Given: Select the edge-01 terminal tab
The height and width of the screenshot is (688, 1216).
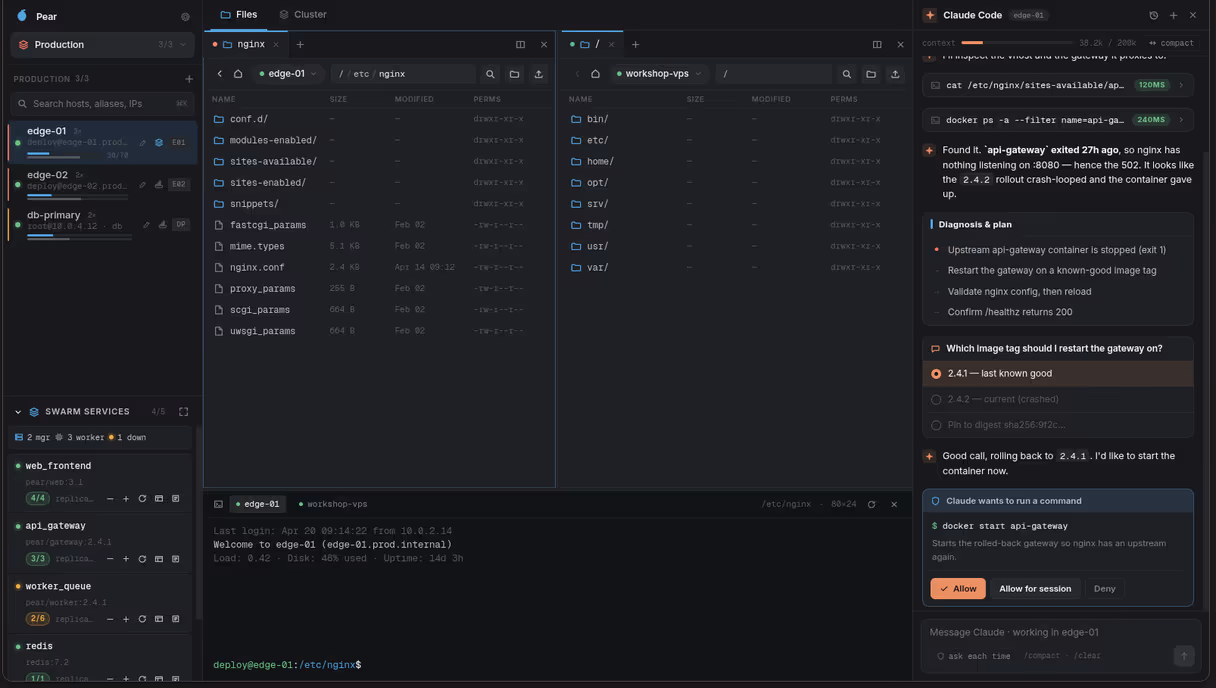Looking at the screenshot, I should 257,504.
